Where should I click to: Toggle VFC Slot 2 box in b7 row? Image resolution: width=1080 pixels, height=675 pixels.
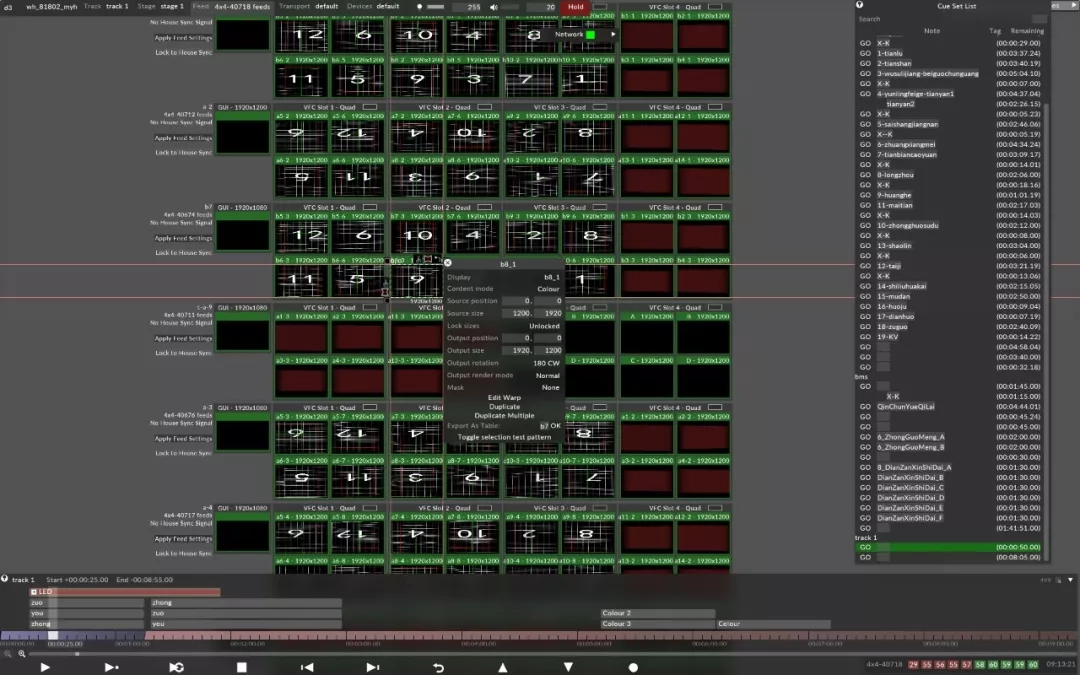click(x=485, y=207)
